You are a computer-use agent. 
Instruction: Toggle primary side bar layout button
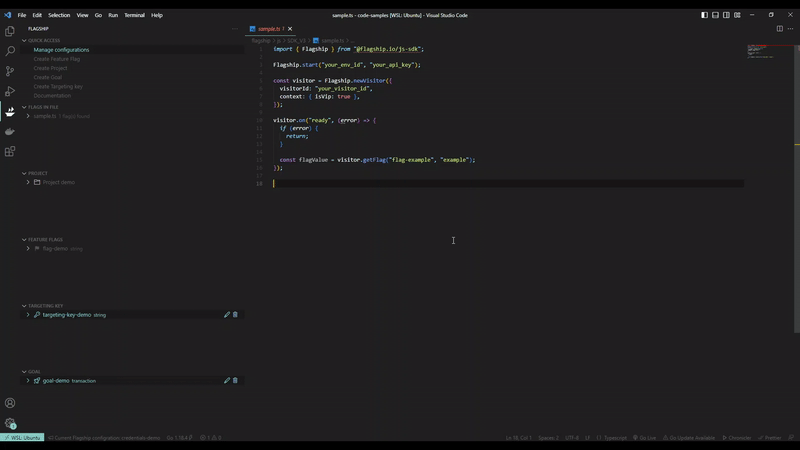coord(704,15)
